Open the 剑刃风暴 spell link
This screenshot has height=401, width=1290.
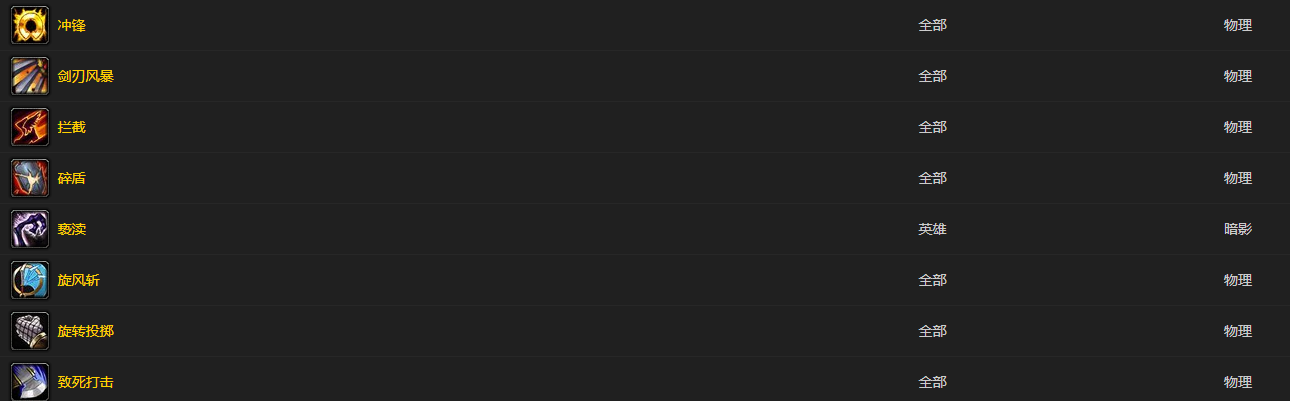click(x=86, y=76)
